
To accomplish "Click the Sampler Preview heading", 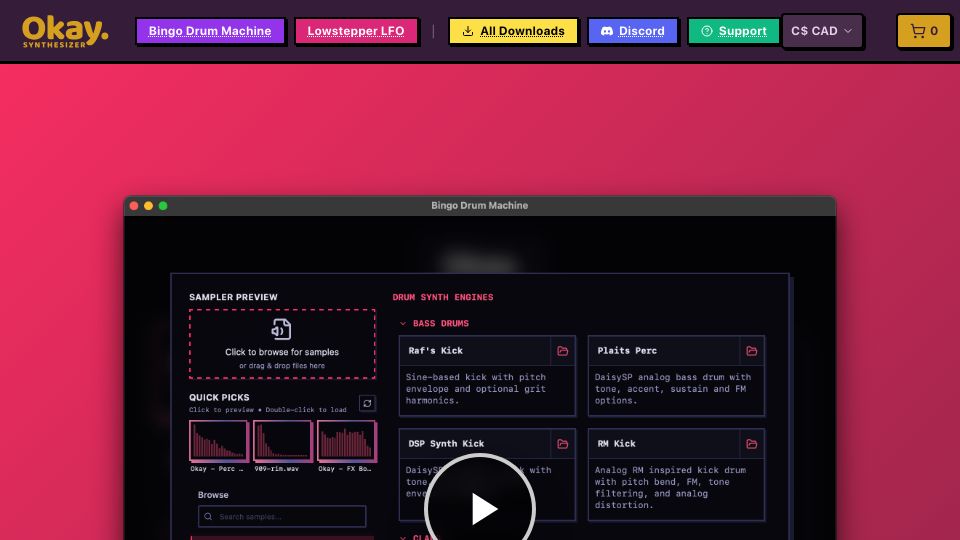I will coord(233,297).
